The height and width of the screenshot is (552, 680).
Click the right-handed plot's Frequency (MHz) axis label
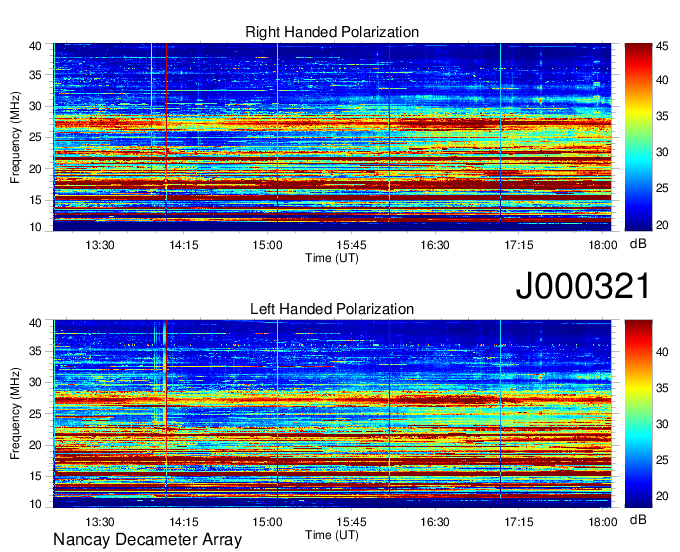15,137
